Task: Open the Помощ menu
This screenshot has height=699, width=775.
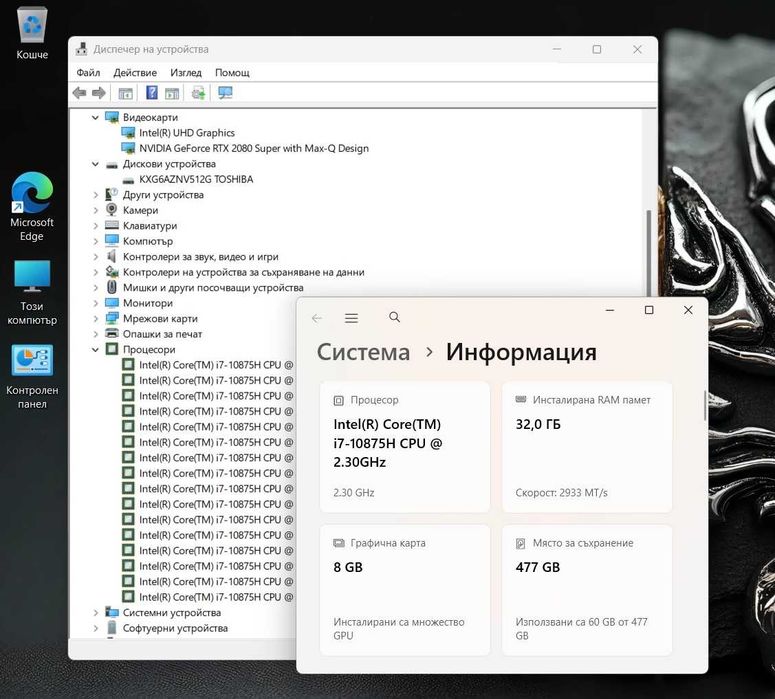Action: [232, 73]
